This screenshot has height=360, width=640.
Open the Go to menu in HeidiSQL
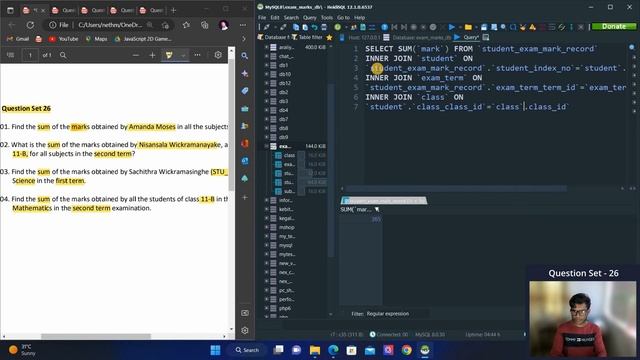343,18
